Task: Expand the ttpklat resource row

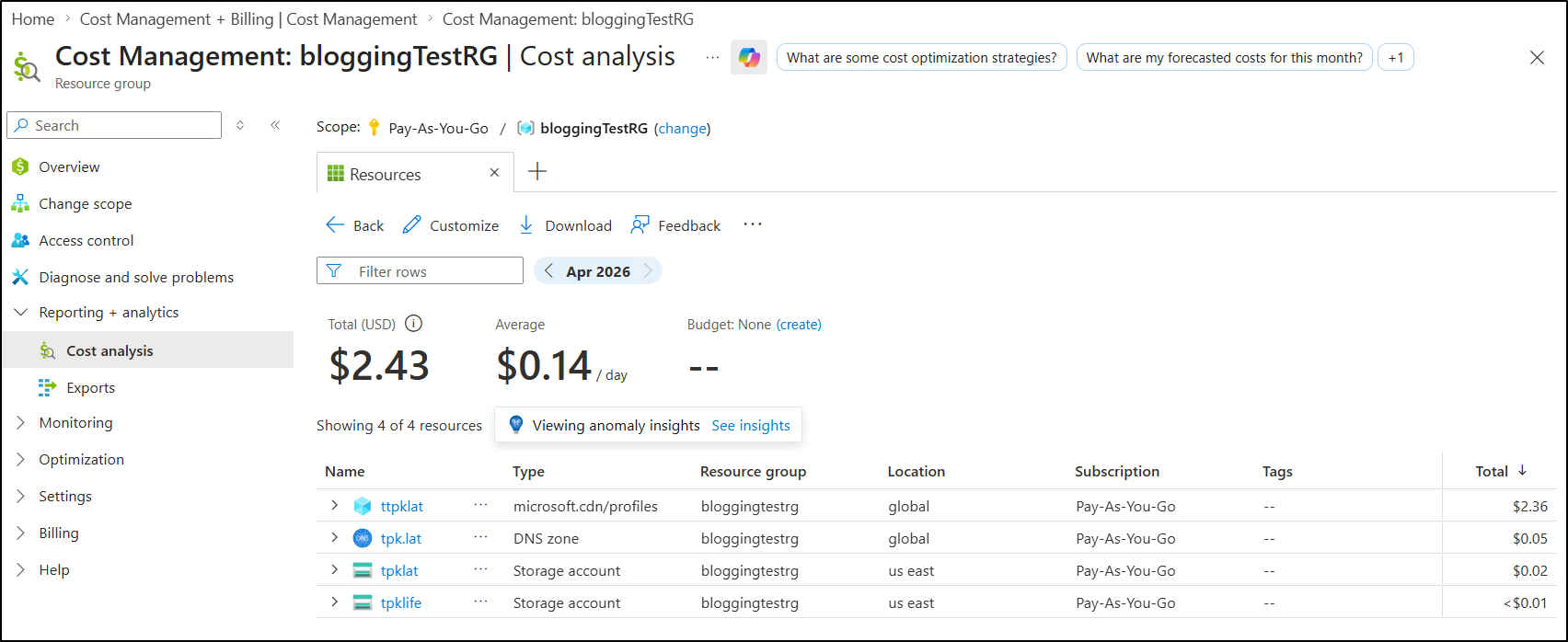Action: point(335,506)
